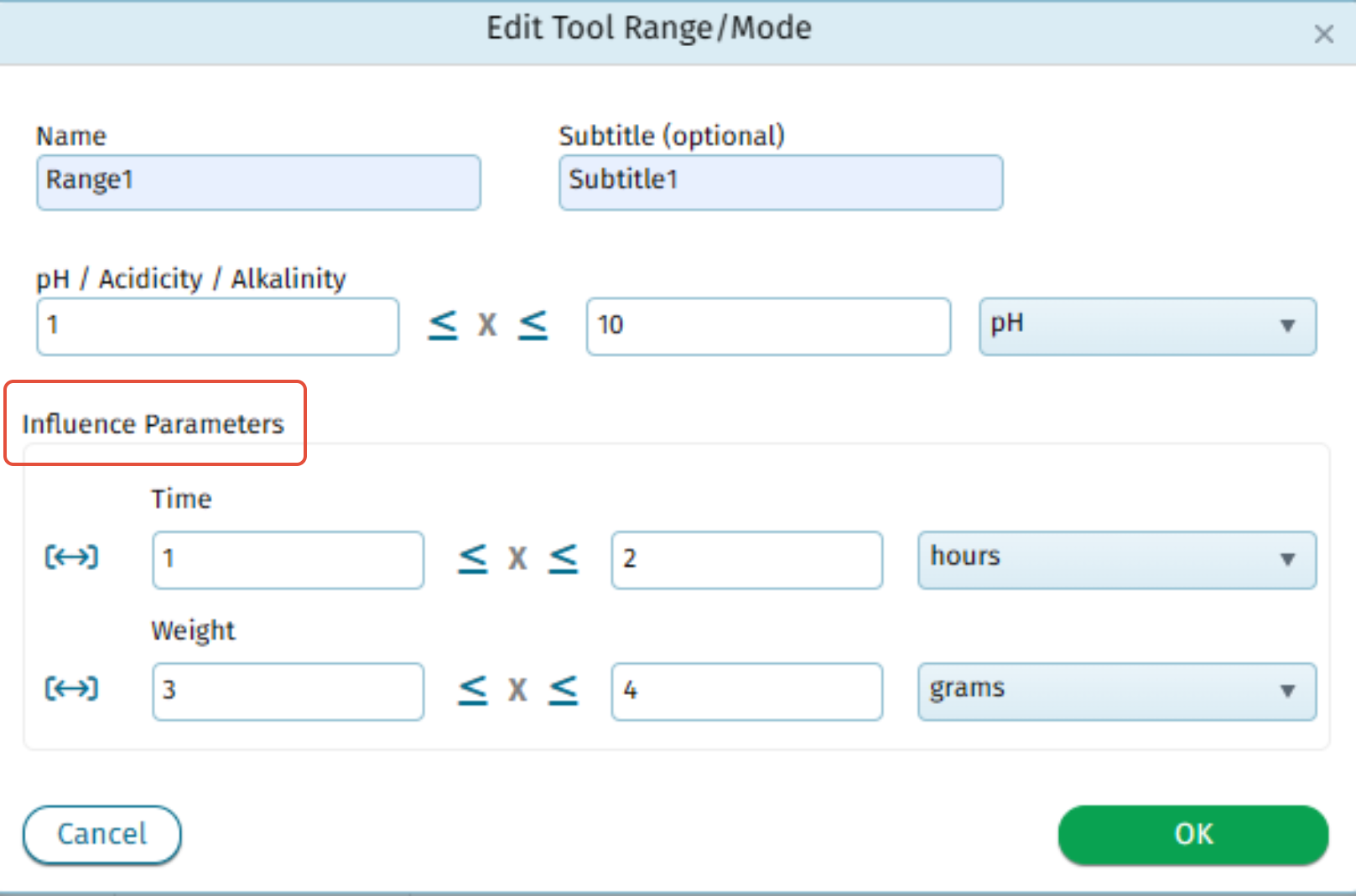Click the Weight label
The height and width of the screenshot is (896, 1356).
click(x=193, y=631)
